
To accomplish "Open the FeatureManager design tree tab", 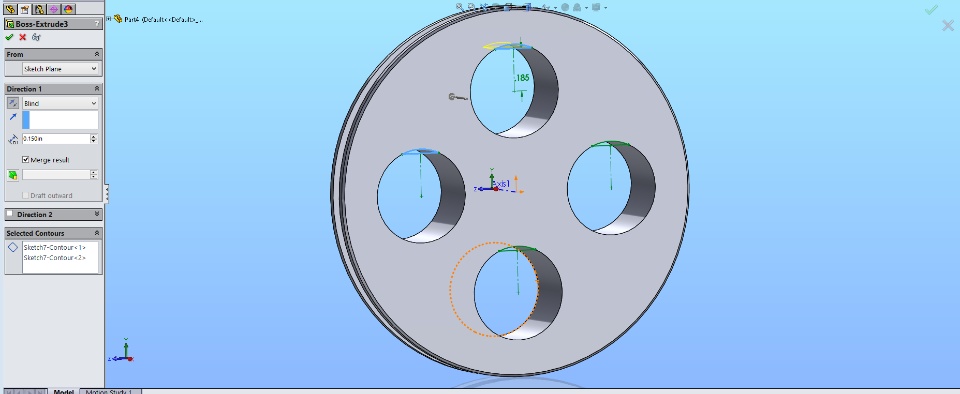I will 10,9.
